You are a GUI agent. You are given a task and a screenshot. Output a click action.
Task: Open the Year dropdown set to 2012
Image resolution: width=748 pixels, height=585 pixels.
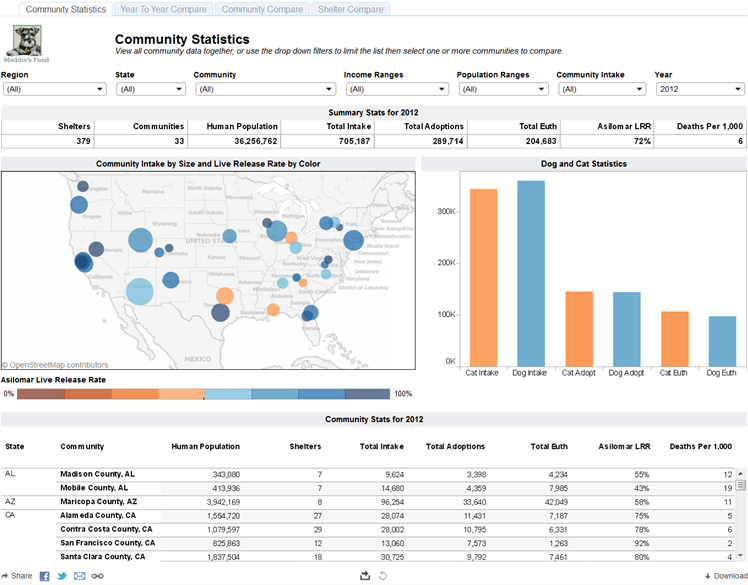tap(700, 89)
